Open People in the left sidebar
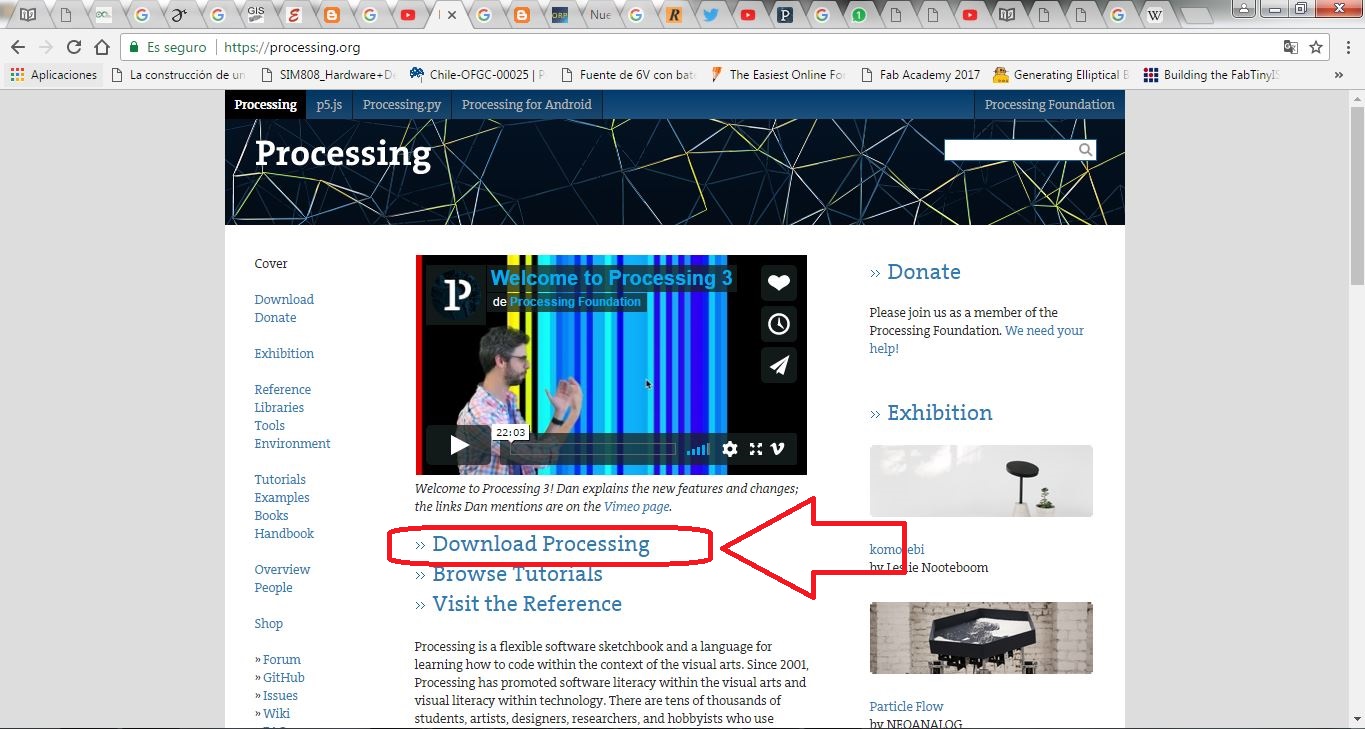 [273, 588]
